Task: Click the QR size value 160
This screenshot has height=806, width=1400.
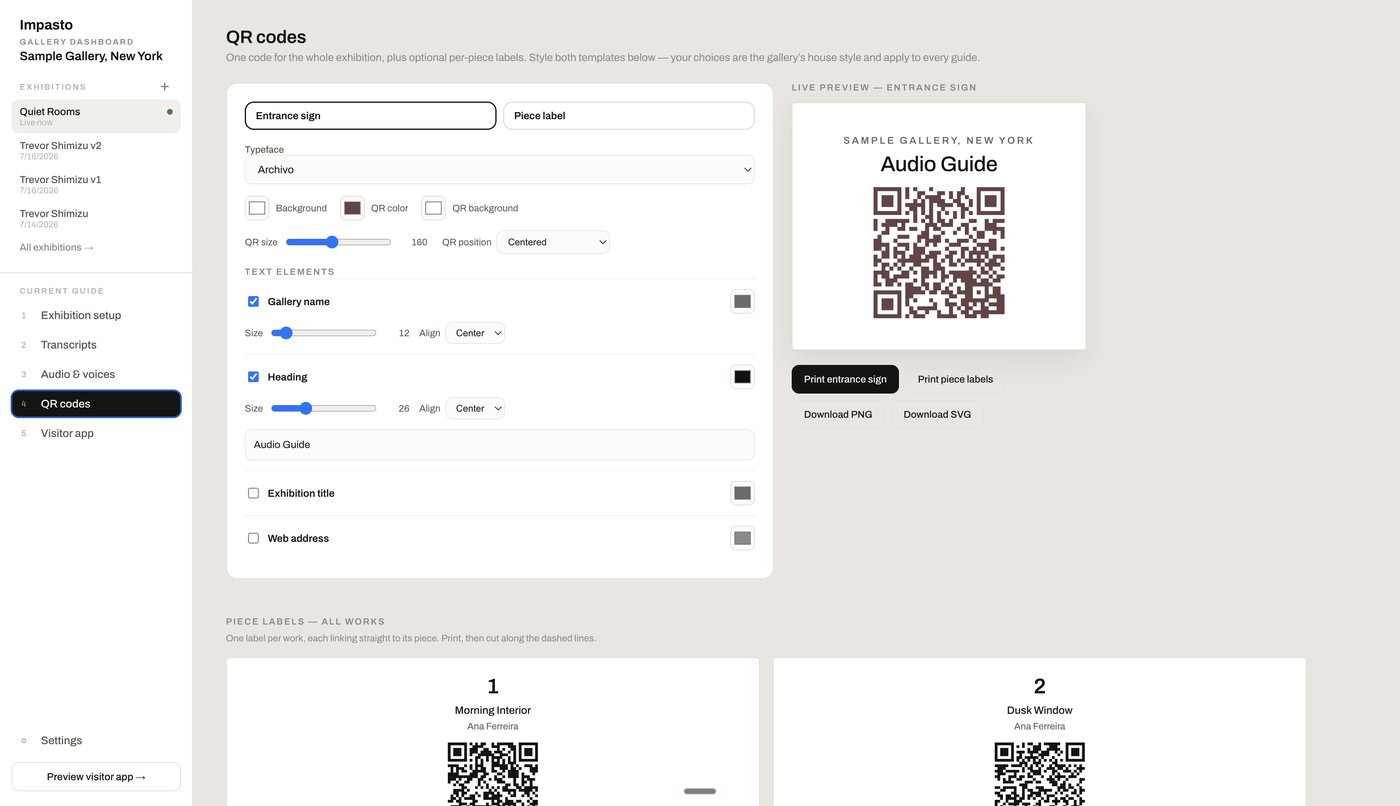Action: point(419,242)
